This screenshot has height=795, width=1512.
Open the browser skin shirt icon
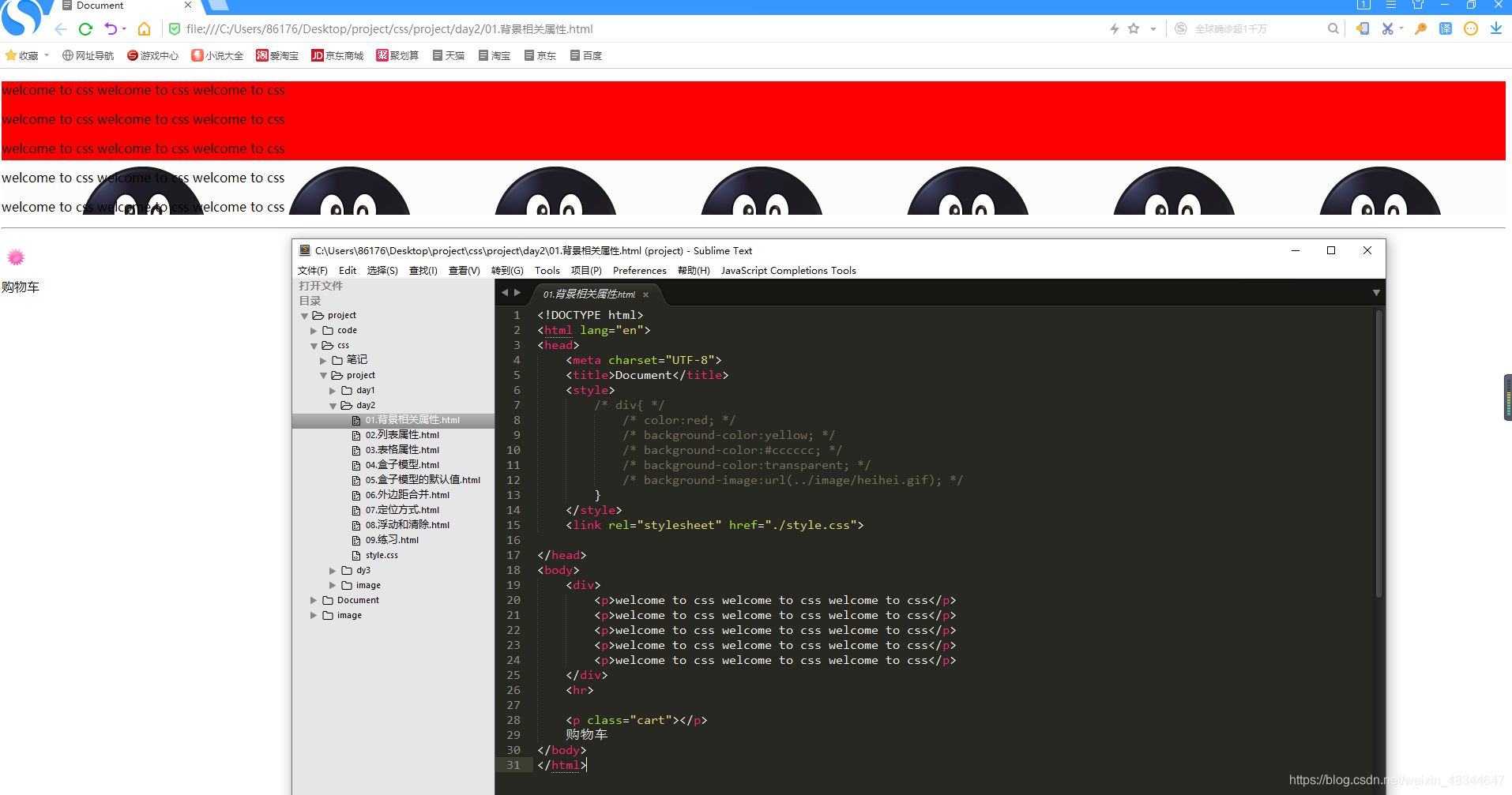click(1418, 5)
